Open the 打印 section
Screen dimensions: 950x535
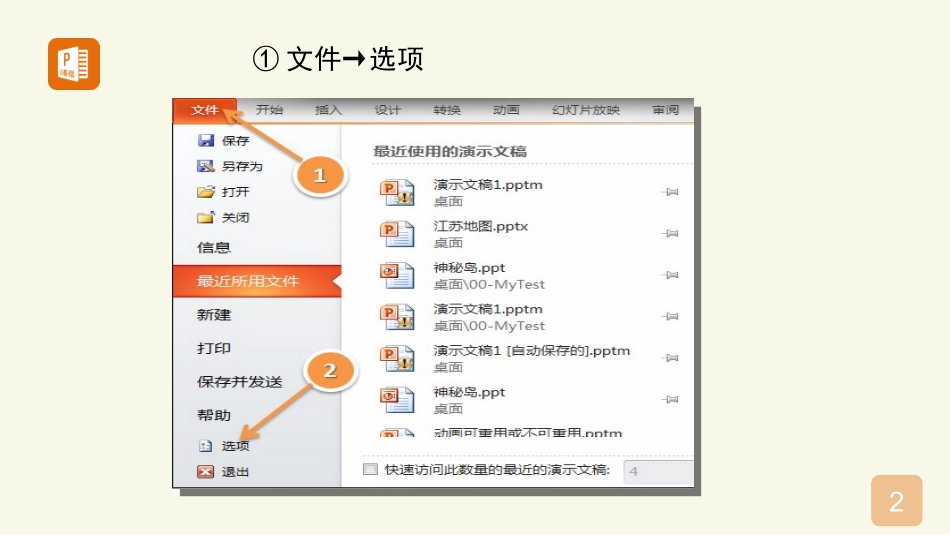[214, 348]
